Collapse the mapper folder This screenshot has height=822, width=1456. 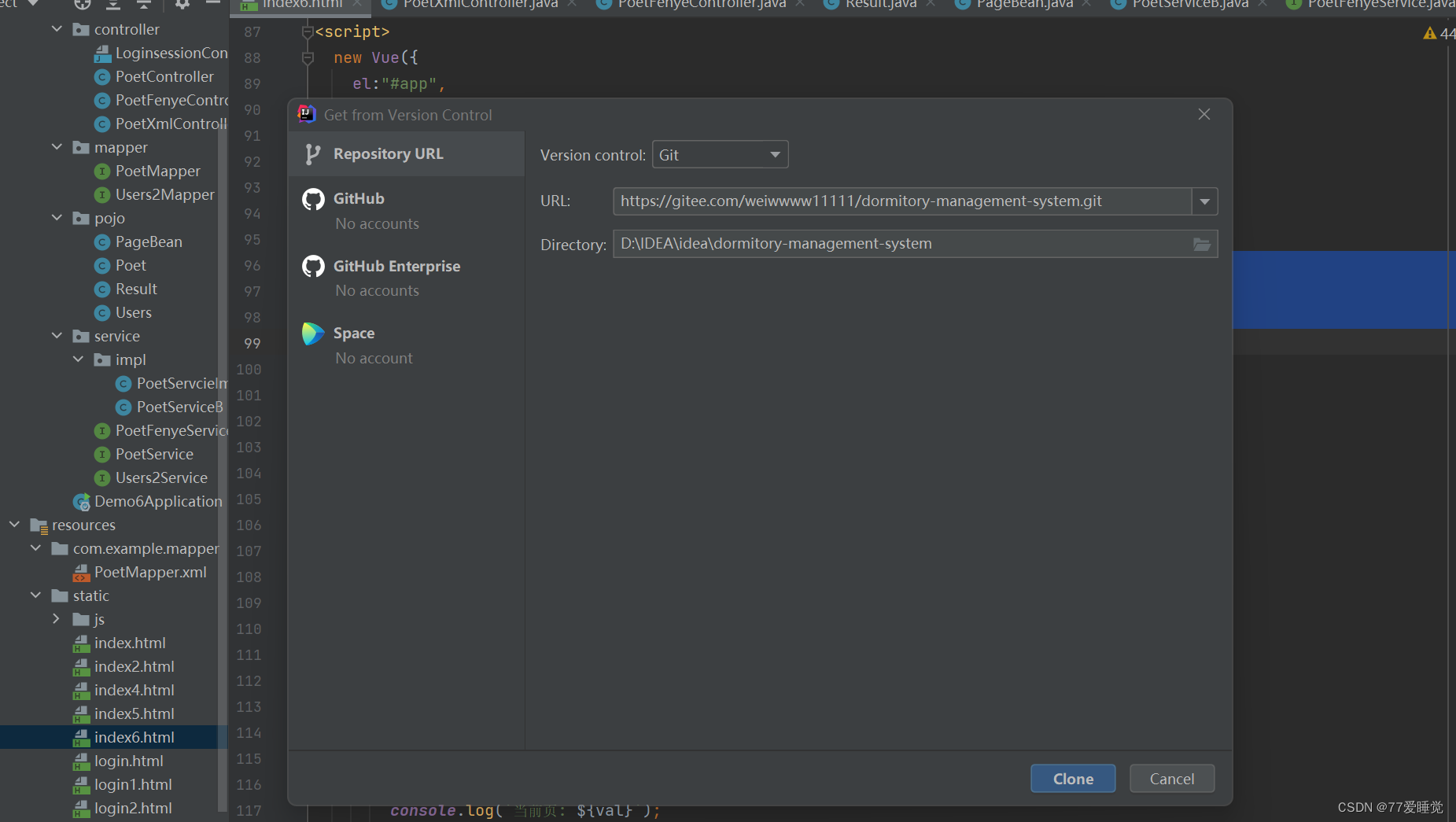(x=57, y=147)
